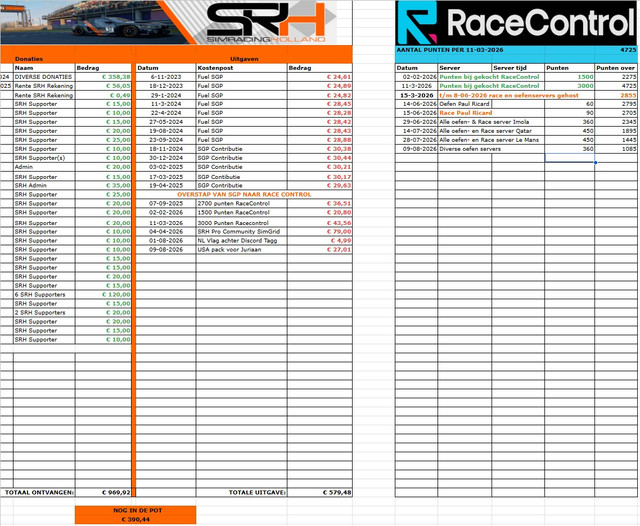640x526 pixels.
Task: Select the '€ 390,44' remaining balance cell
Action: tap(136, 519)
